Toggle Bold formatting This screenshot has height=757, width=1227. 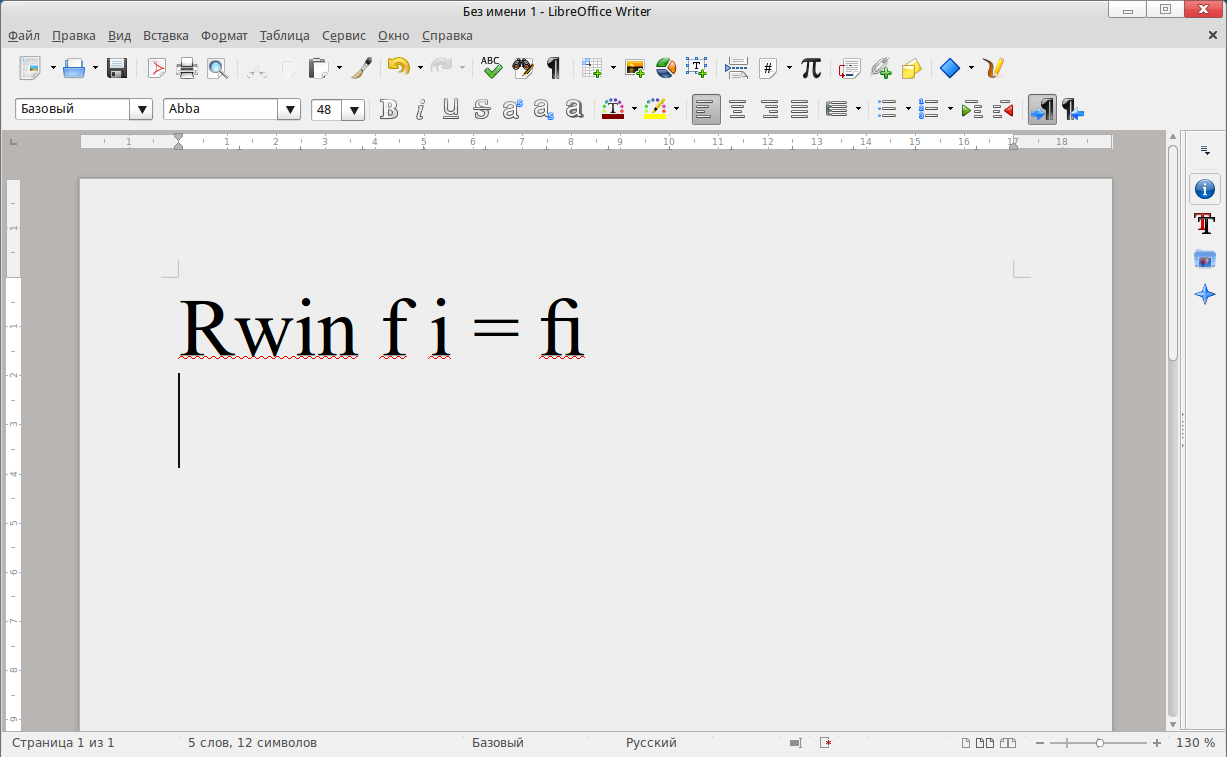pos(389,109)
